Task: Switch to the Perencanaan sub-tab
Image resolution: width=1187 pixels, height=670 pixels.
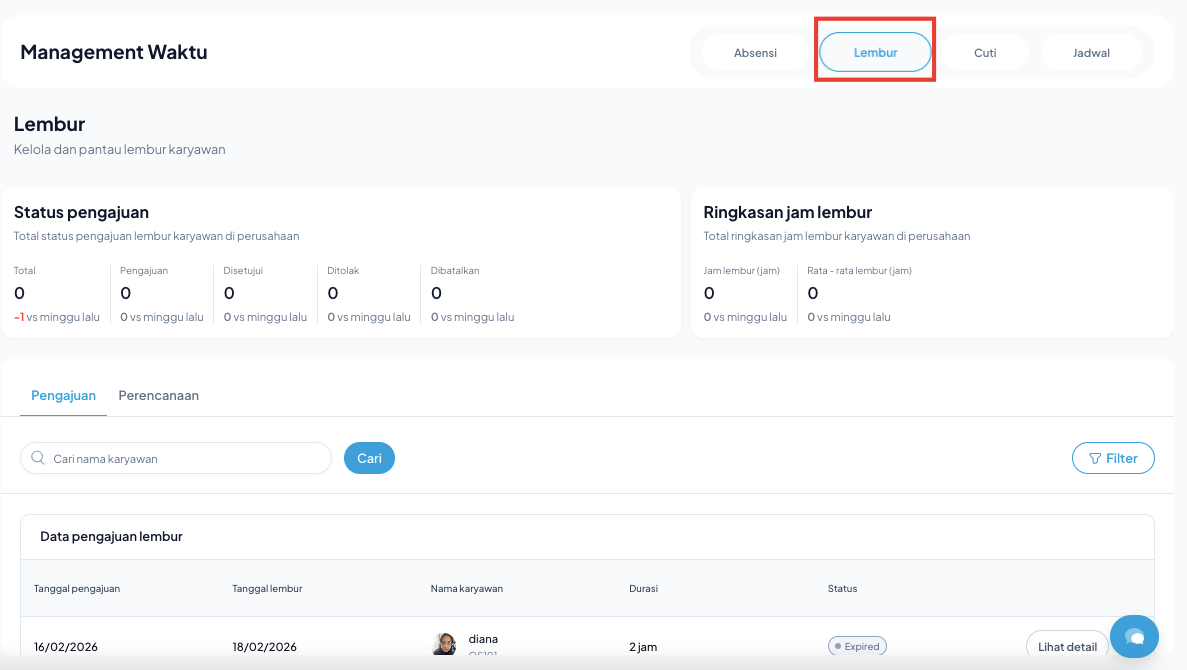Action: (x=158, y=396)
